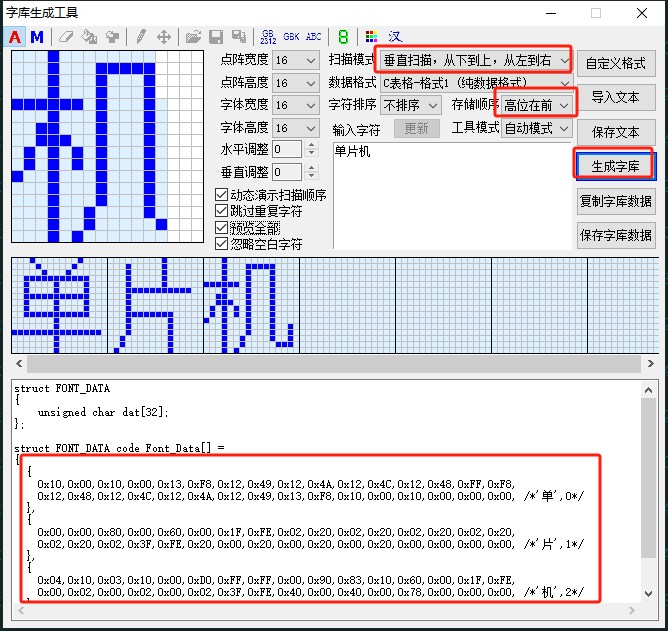Insert the ABC ASCII character set
This screenshot has height=631, width=668.
tap(314, 37)
